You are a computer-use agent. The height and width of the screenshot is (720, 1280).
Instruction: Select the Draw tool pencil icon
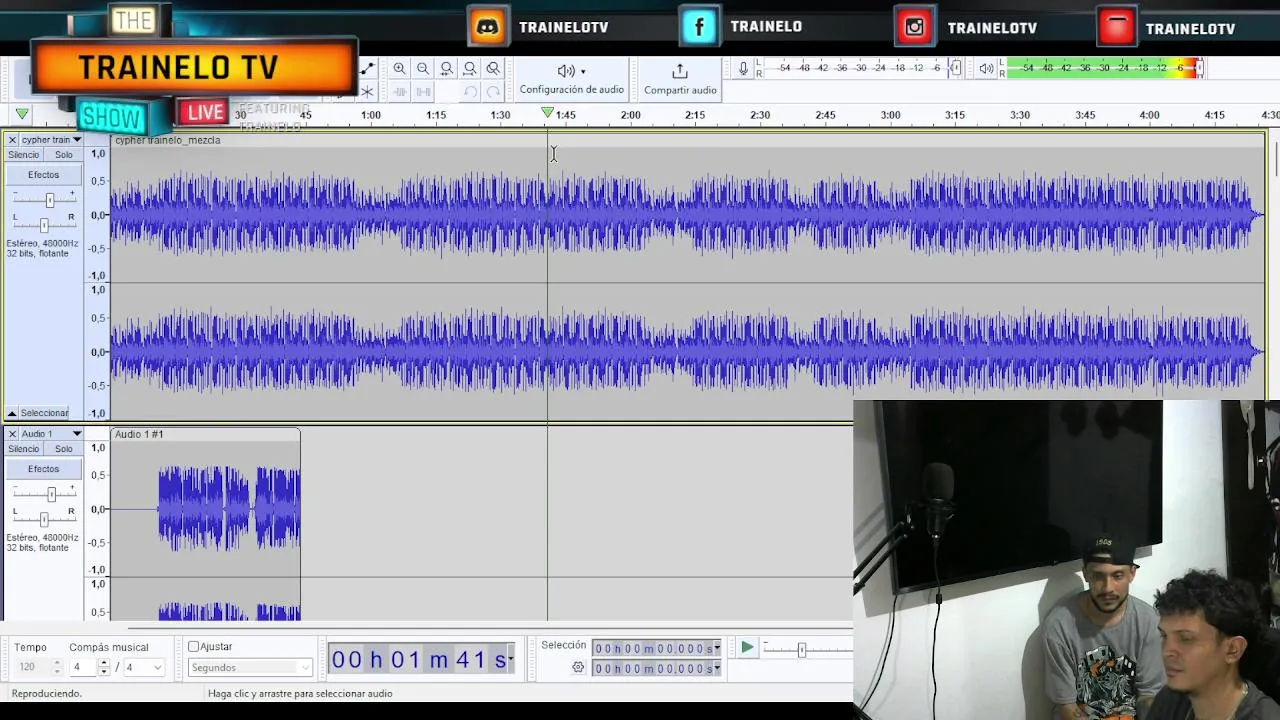tap(367, 69)
